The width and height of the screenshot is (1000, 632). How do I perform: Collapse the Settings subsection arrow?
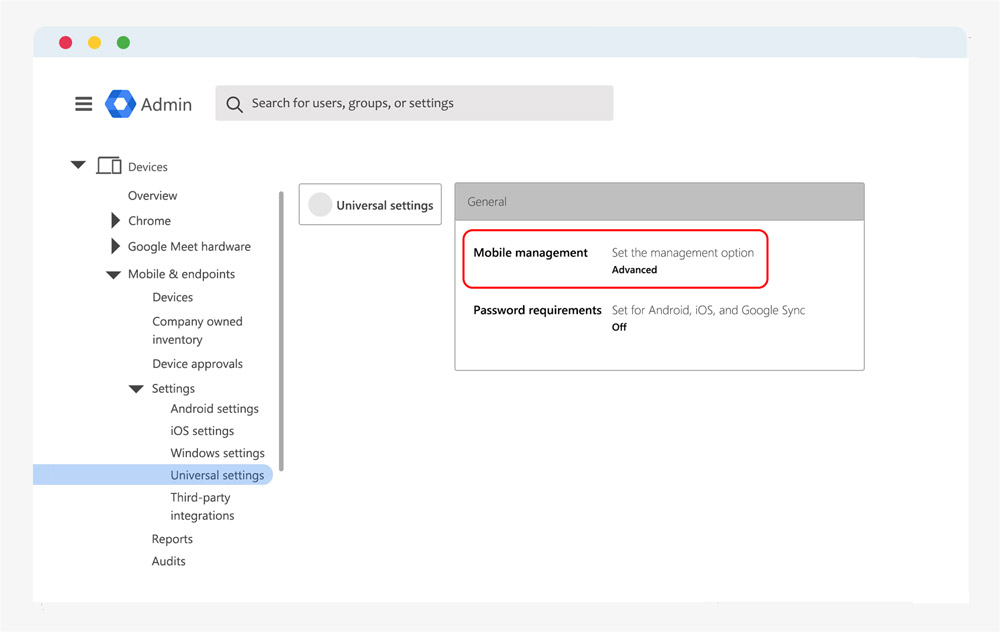136,389
